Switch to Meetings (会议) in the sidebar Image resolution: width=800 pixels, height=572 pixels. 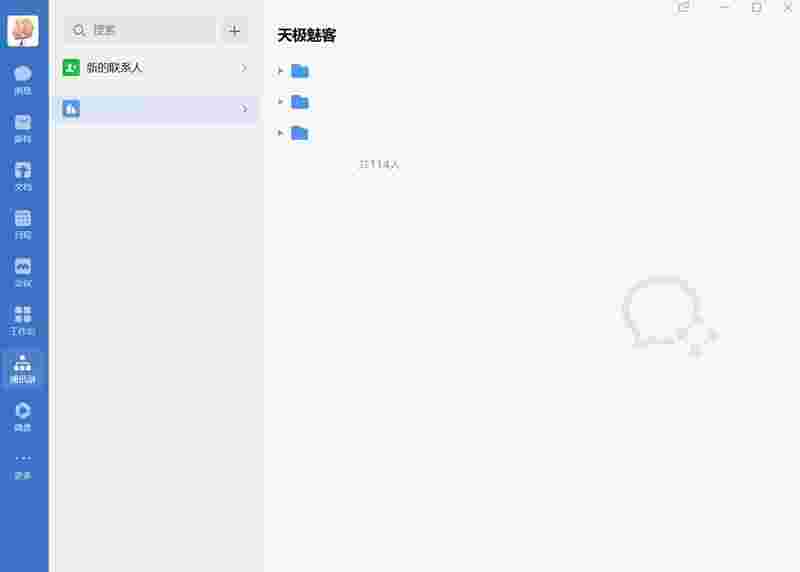tap(22, 272)
